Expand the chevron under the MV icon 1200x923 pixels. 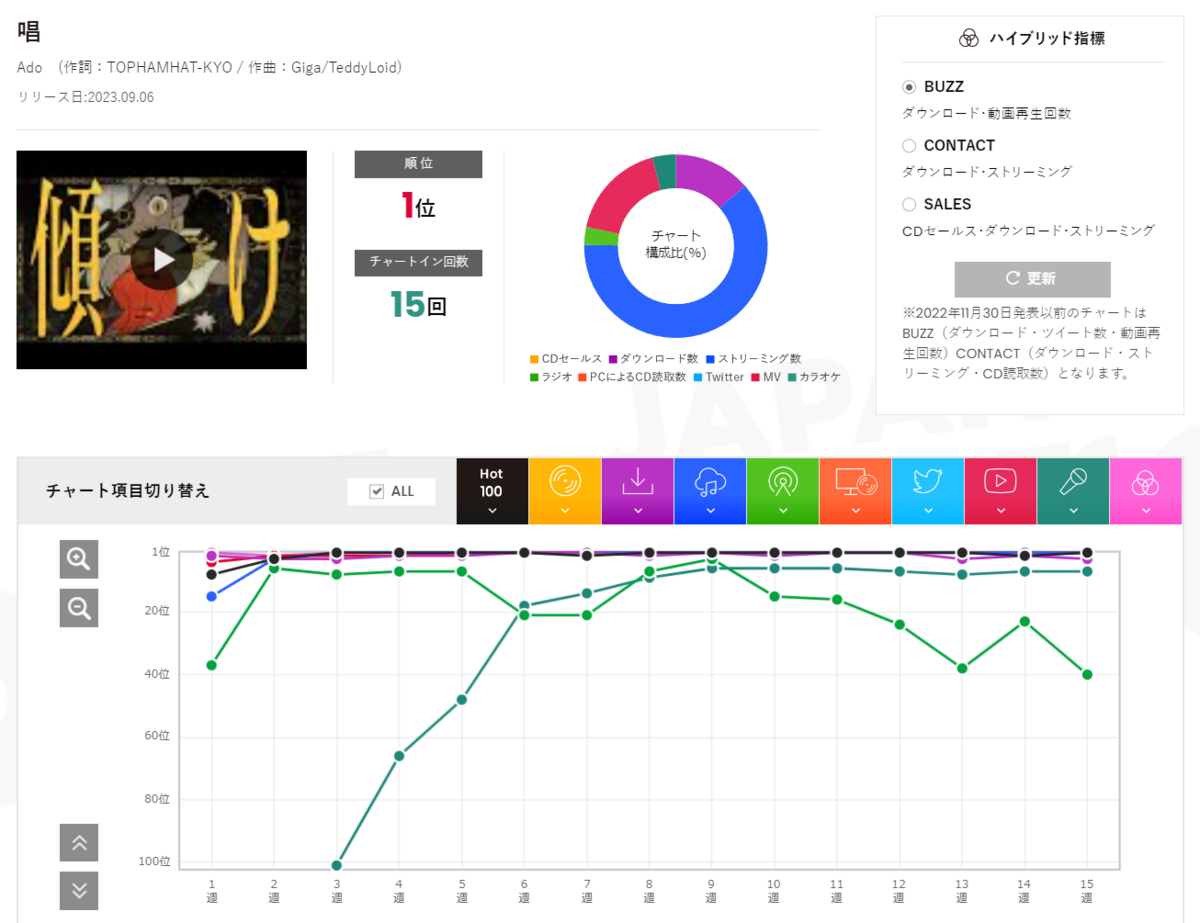pyautogui.click(x=1000, y=510)
